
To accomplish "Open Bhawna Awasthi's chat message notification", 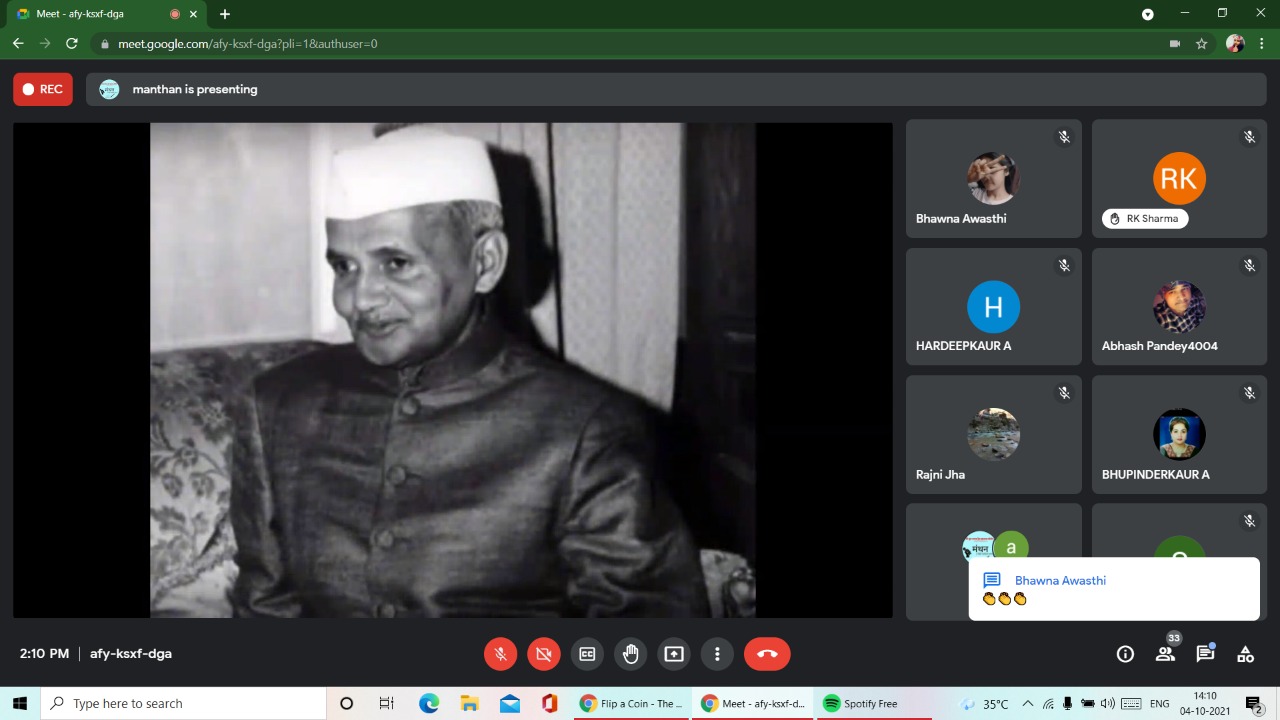I will click(x=1113, y=589).
